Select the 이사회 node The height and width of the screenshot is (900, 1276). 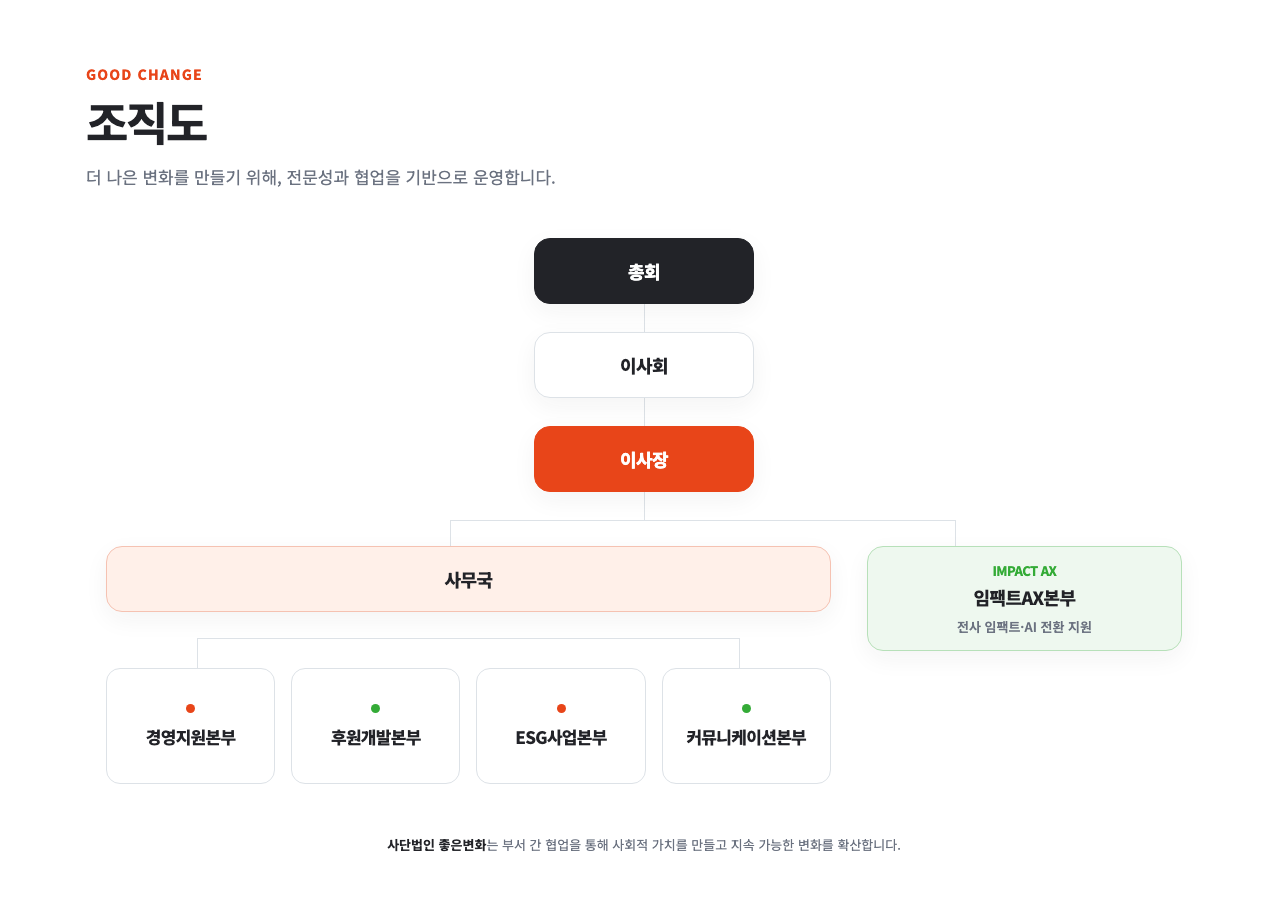643,365
